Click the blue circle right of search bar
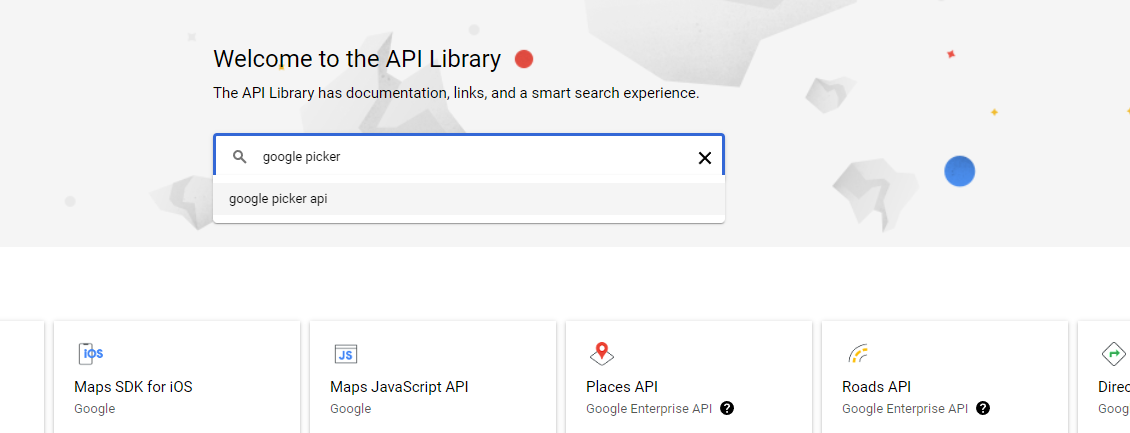The image size is (1130, 433). pos(959,172)
